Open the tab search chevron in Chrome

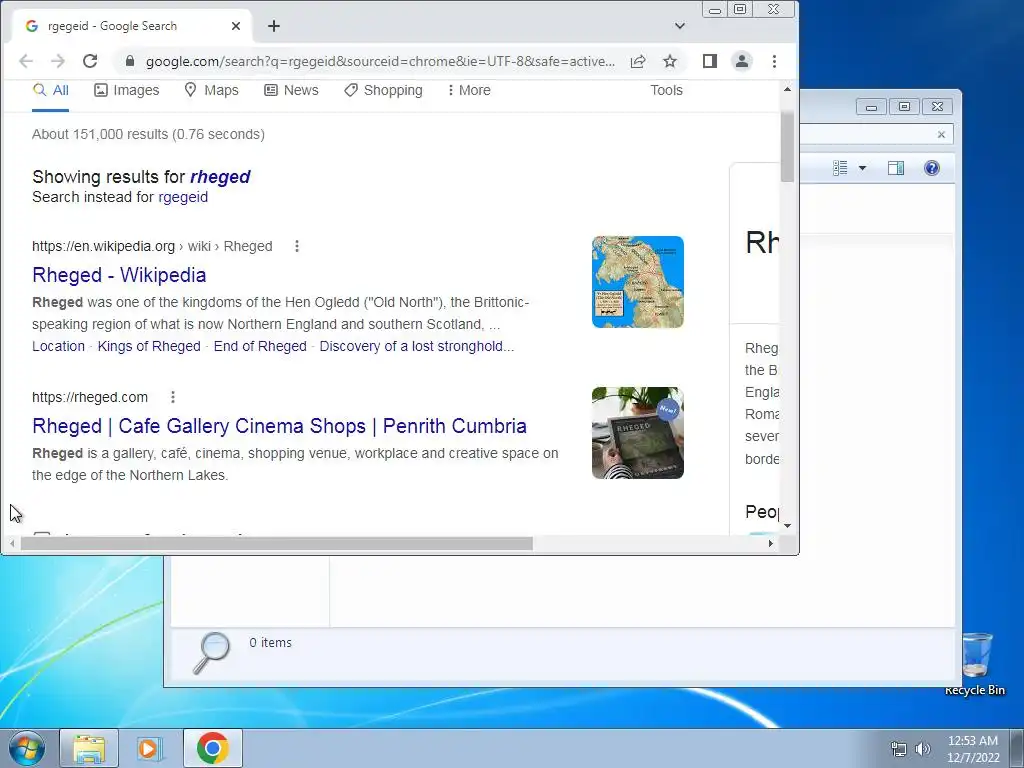(680, 26)
